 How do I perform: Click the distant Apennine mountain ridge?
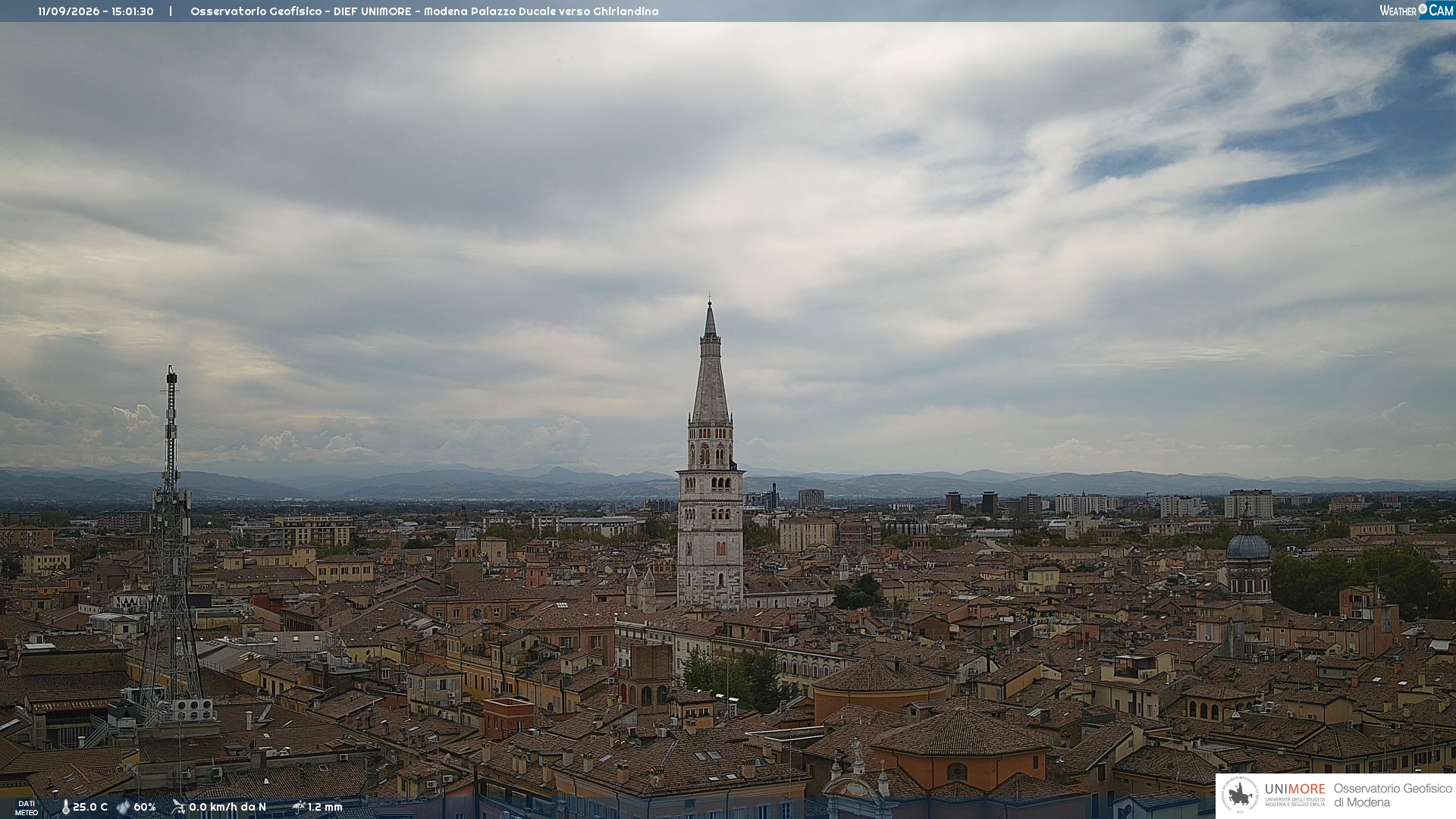(728, 483)
